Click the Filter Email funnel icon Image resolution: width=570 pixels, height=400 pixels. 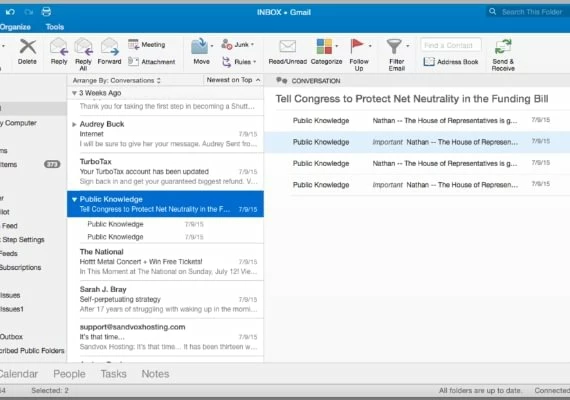[x=394, y=47]
